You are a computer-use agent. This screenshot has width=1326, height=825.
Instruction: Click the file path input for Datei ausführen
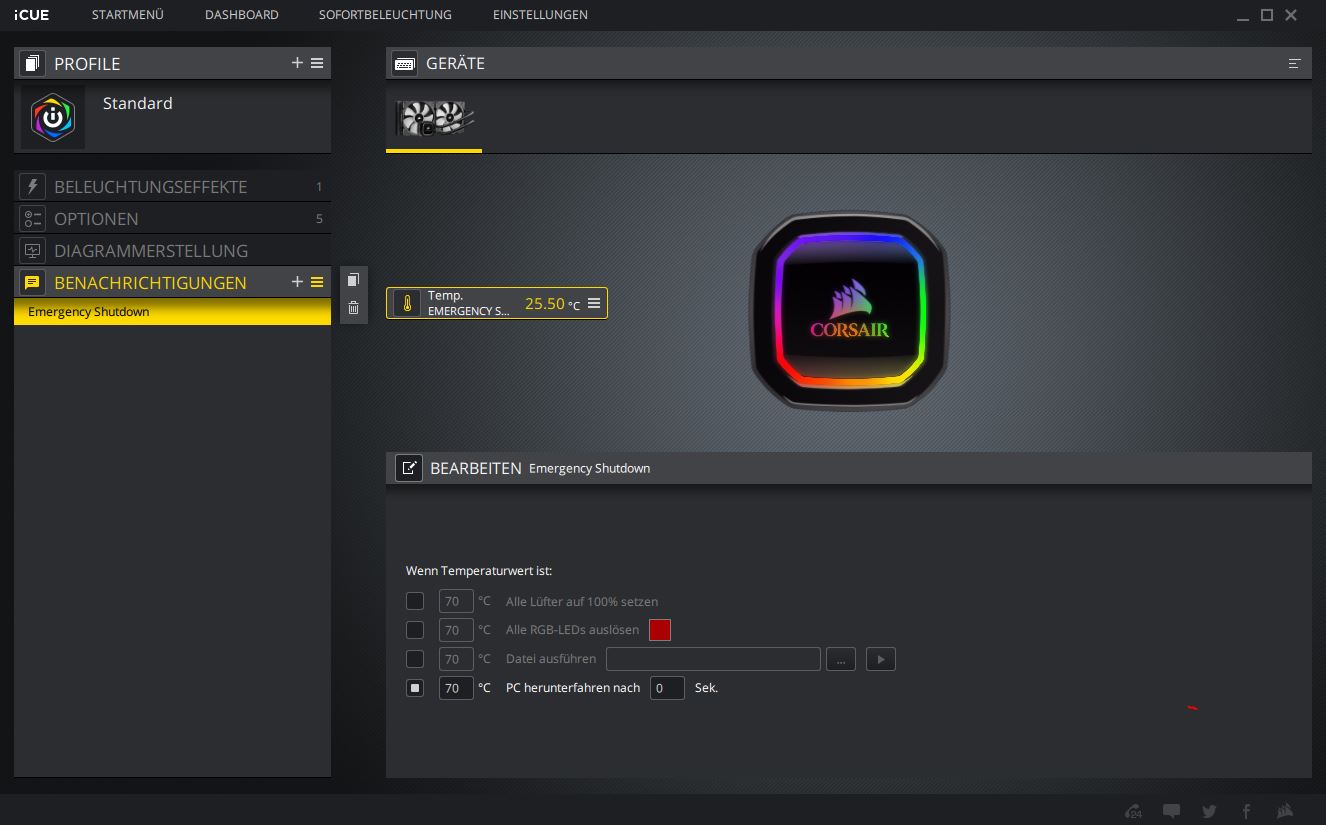713,659
